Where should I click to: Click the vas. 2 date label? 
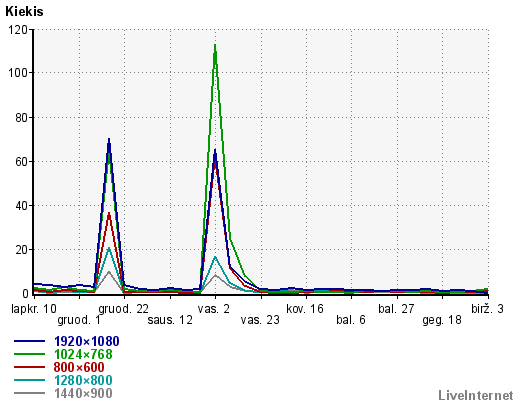[214, 309]
